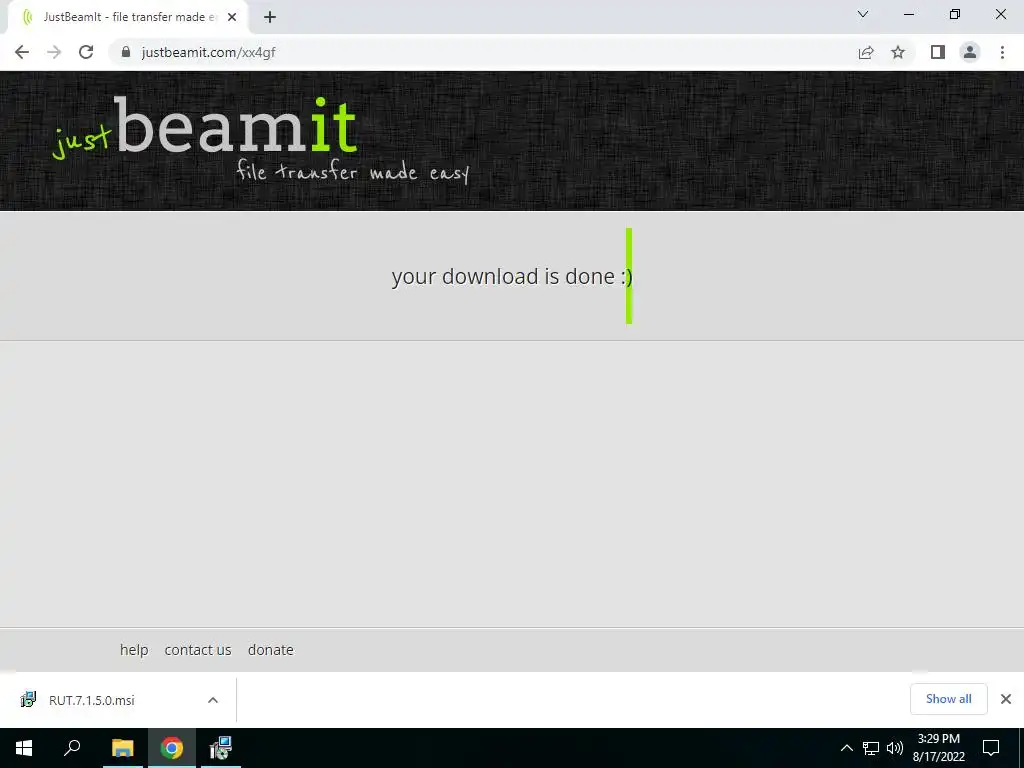
Task: Click 'file transfer made easy' tagline
Action: click(x=353, y=171)
